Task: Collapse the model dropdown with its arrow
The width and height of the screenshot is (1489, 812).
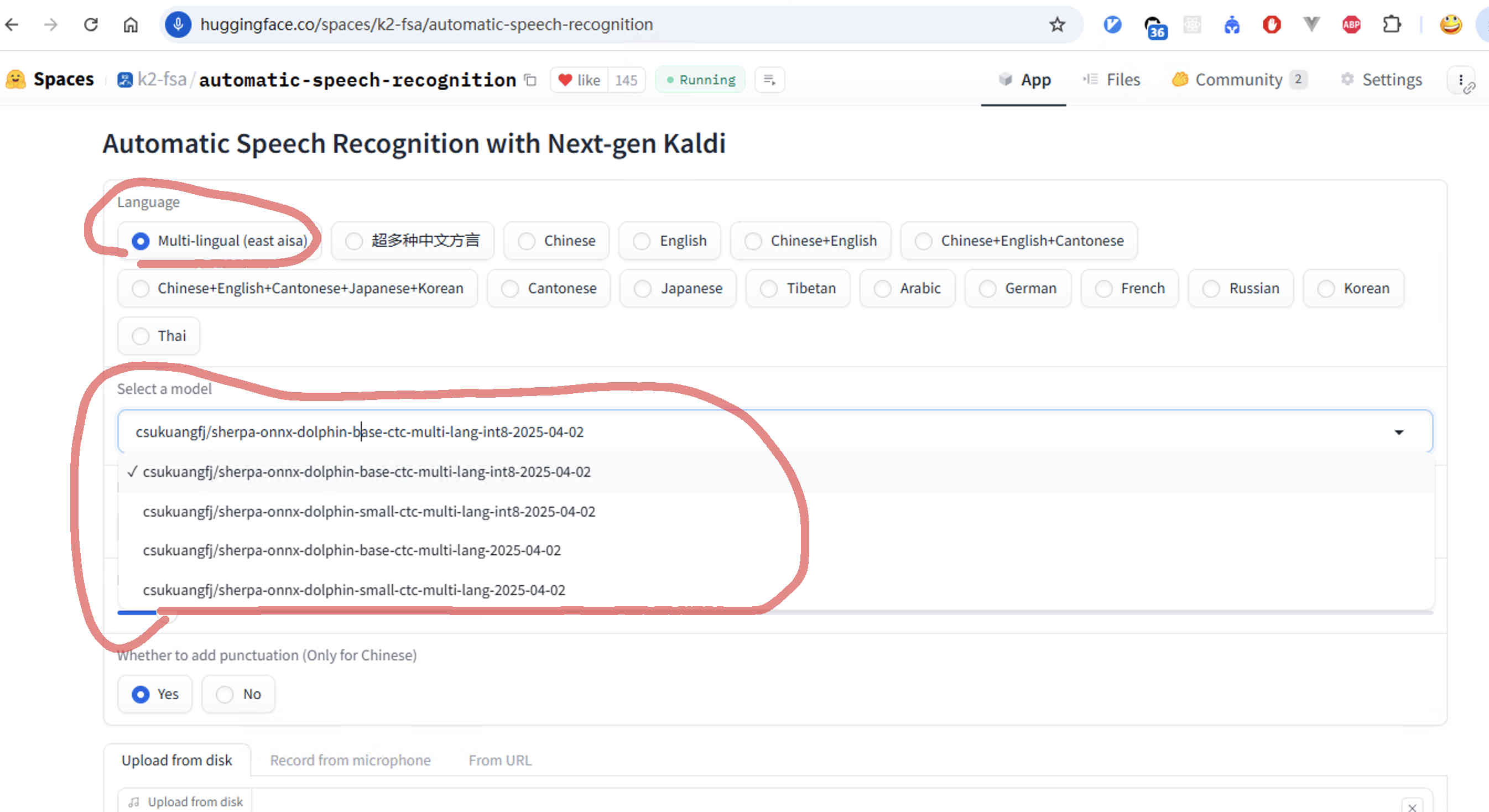Action: click(x=1399, y=431)
